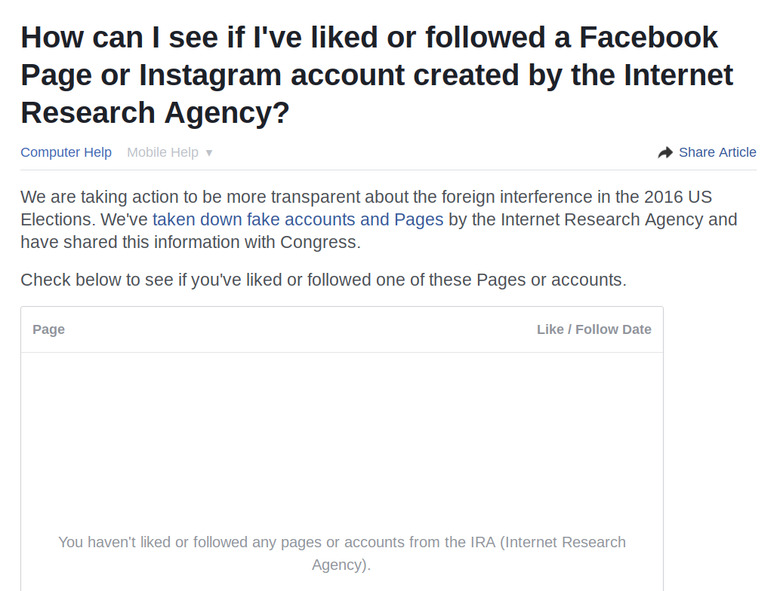
Task: Select the Mobile Help tab
Action: [162, 152]
